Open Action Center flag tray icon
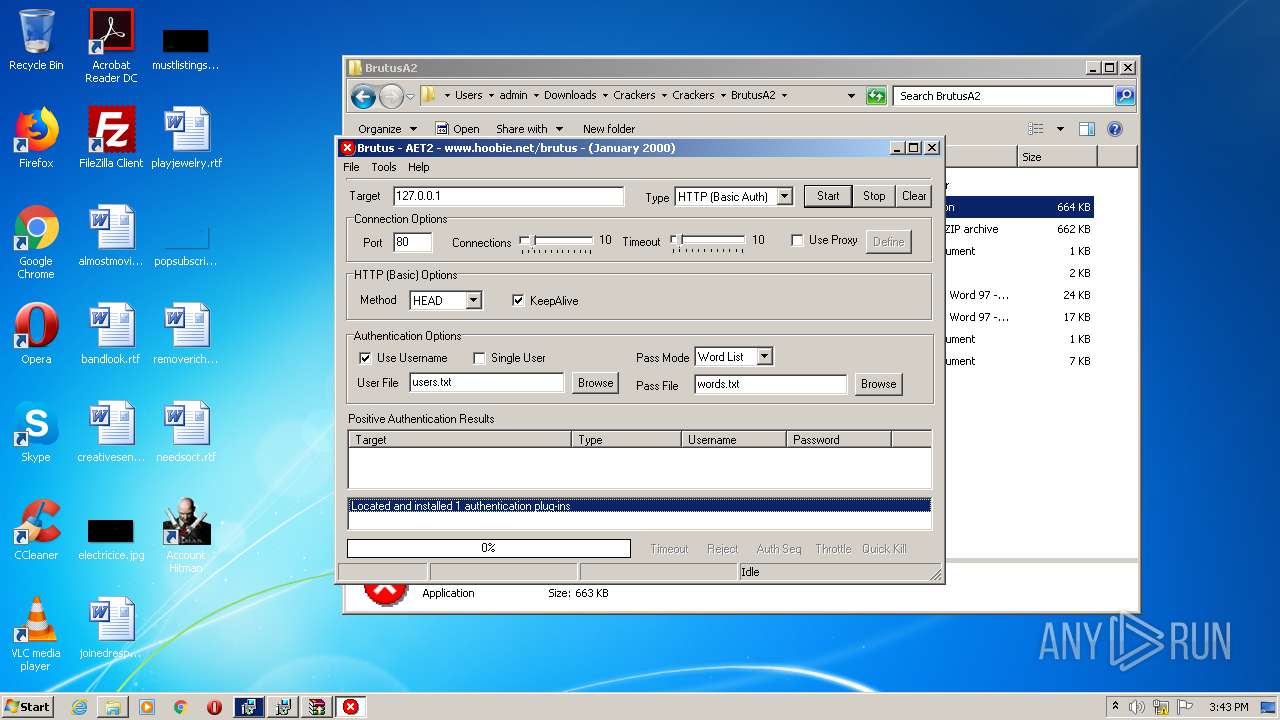This screenshot has width=1280, height=720. (x=1185, y=707)
